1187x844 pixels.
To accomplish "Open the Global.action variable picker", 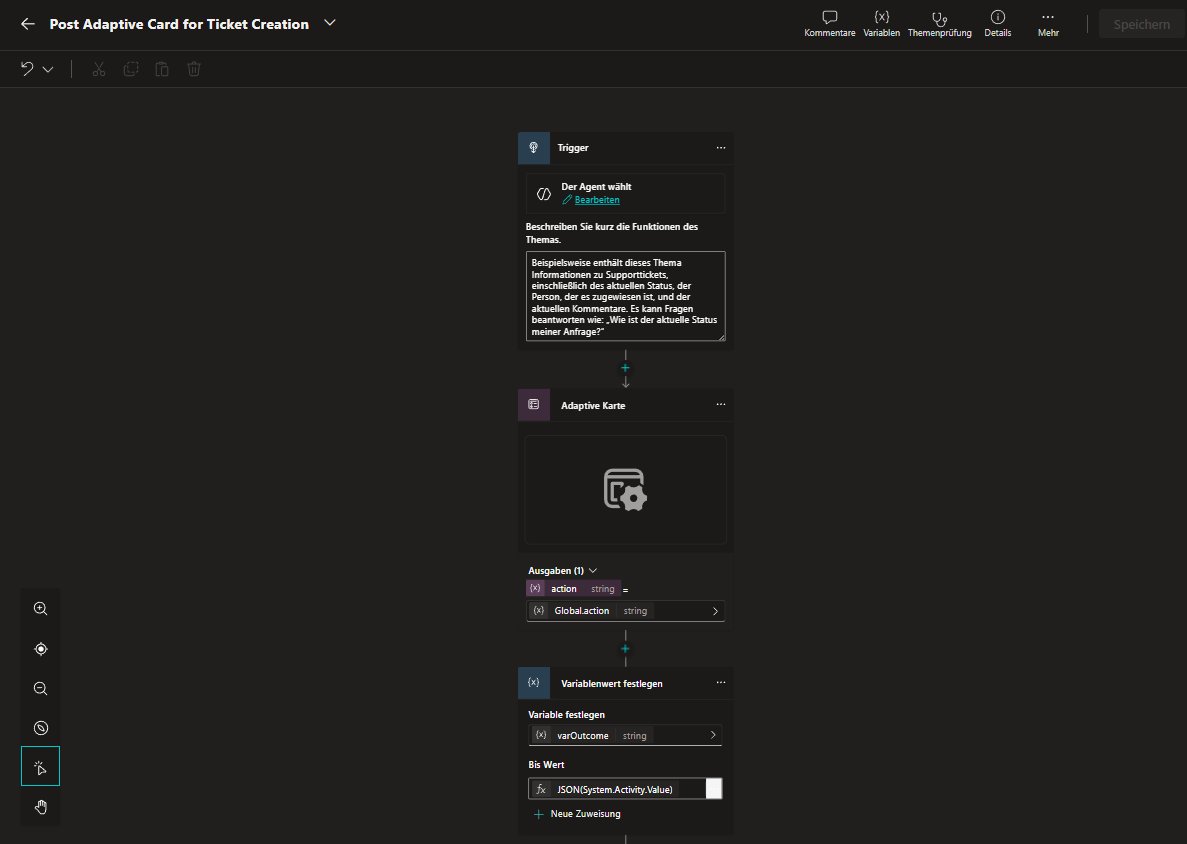I will tap(625, 611).
